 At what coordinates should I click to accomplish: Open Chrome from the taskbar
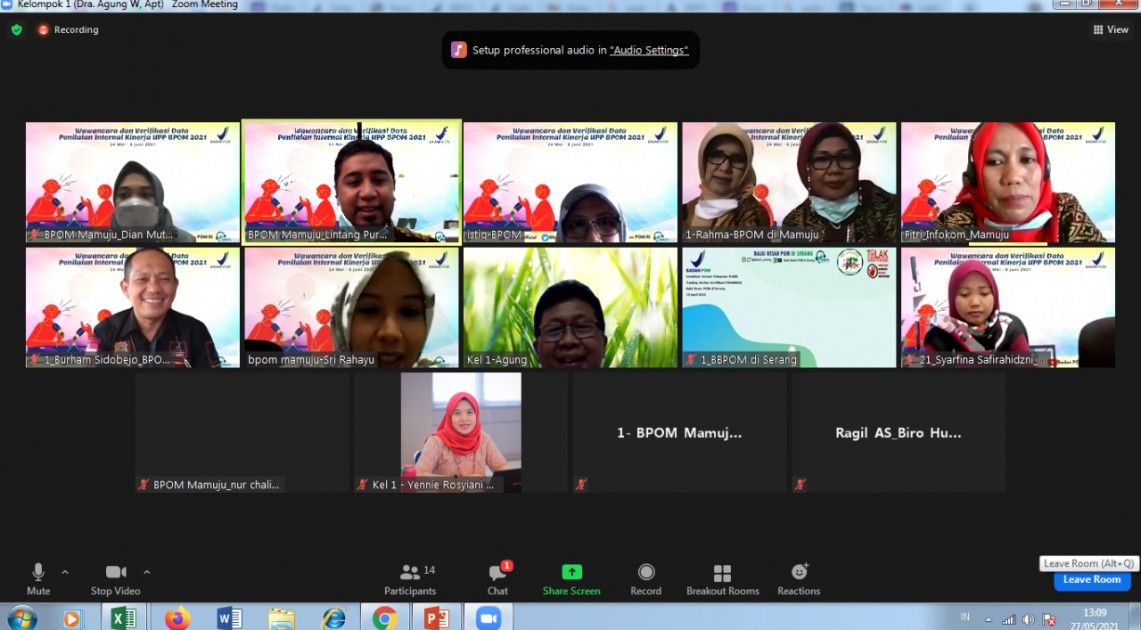[x=385, y=618]
